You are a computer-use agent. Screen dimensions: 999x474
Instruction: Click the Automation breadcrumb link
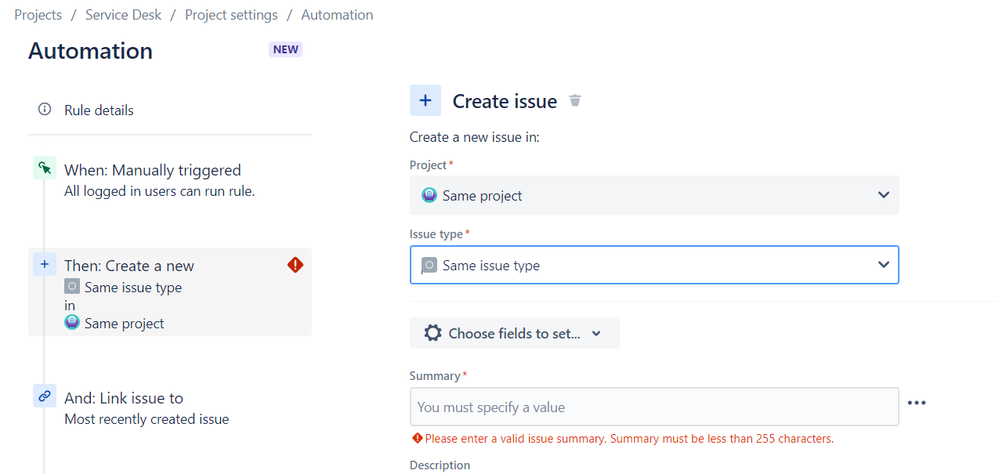point(337,15)
